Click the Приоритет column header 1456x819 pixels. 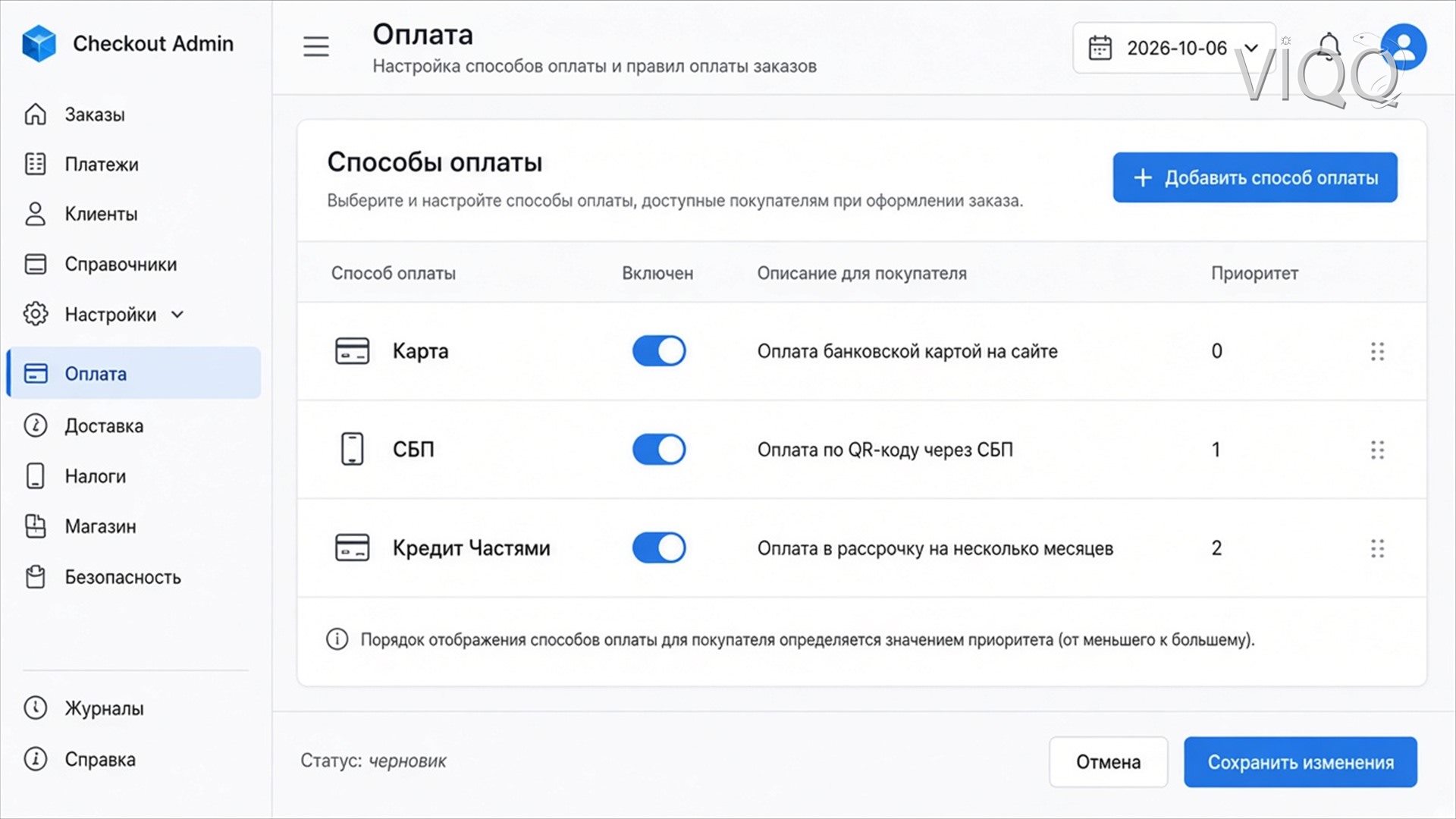(x=1254, y=273)
